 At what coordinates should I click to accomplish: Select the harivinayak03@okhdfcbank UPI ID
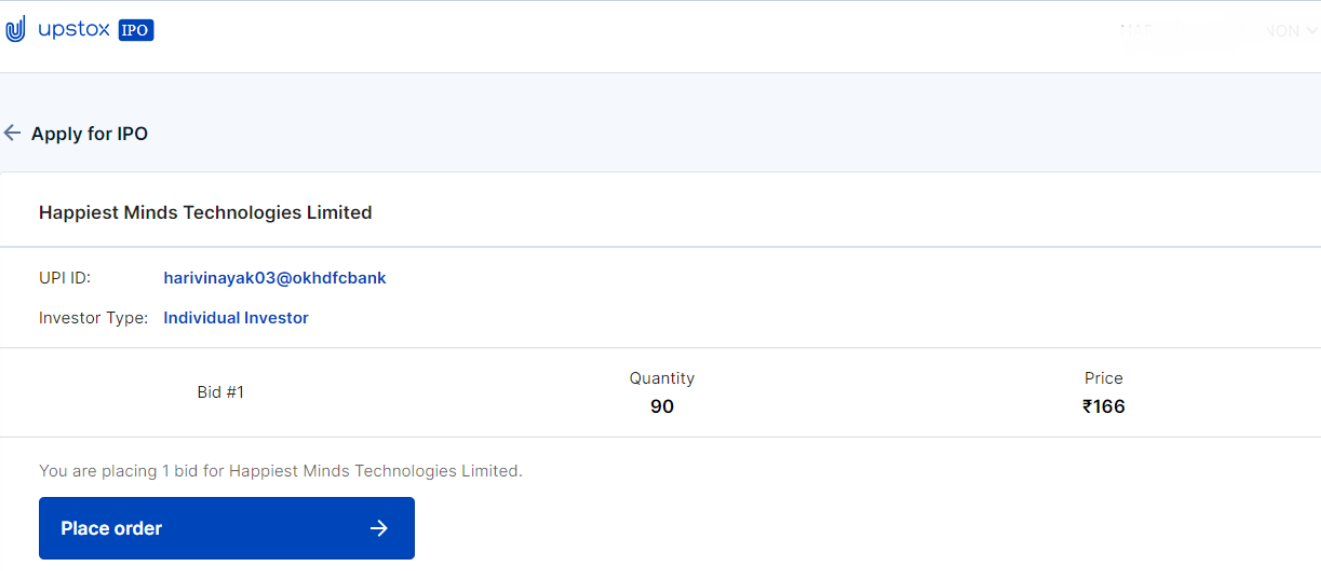point(274,278)
